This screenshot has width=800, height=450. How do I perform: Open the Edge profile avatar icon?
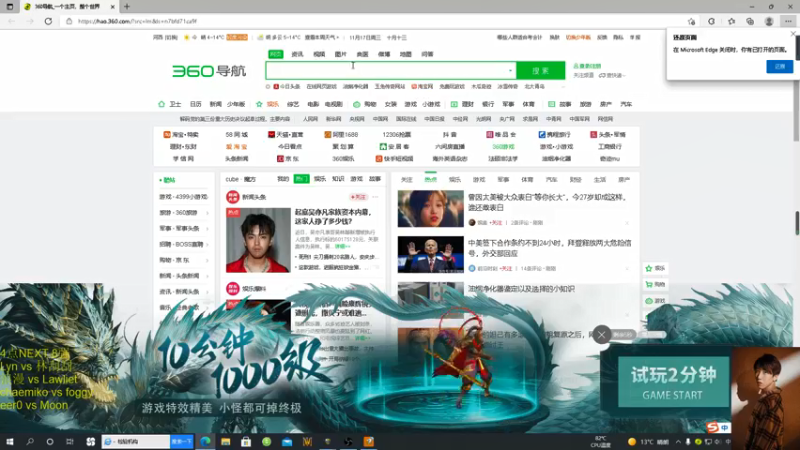pyautogui.click(x=769, y=21)
